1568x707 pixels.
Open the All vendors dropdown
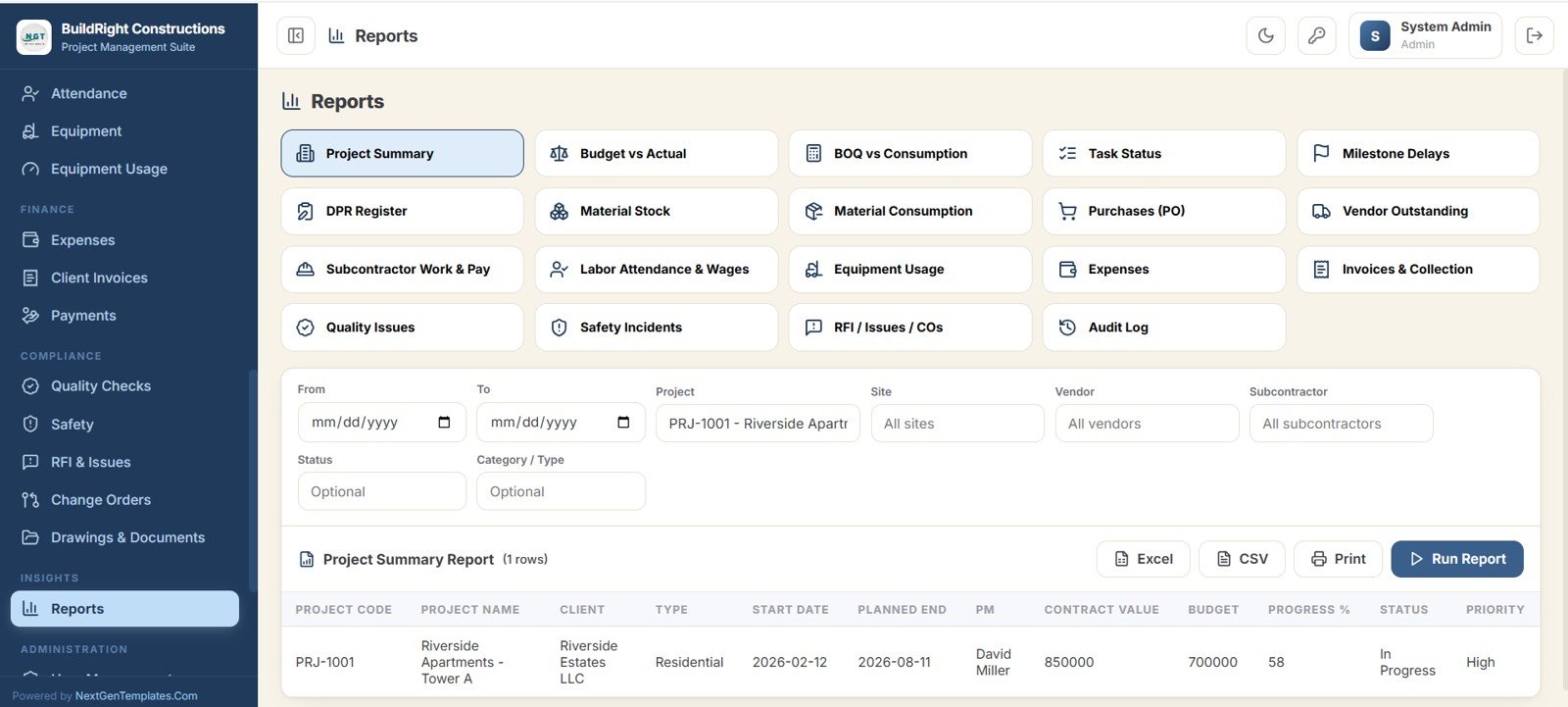pyautogui.click(x=1147, y=424)
